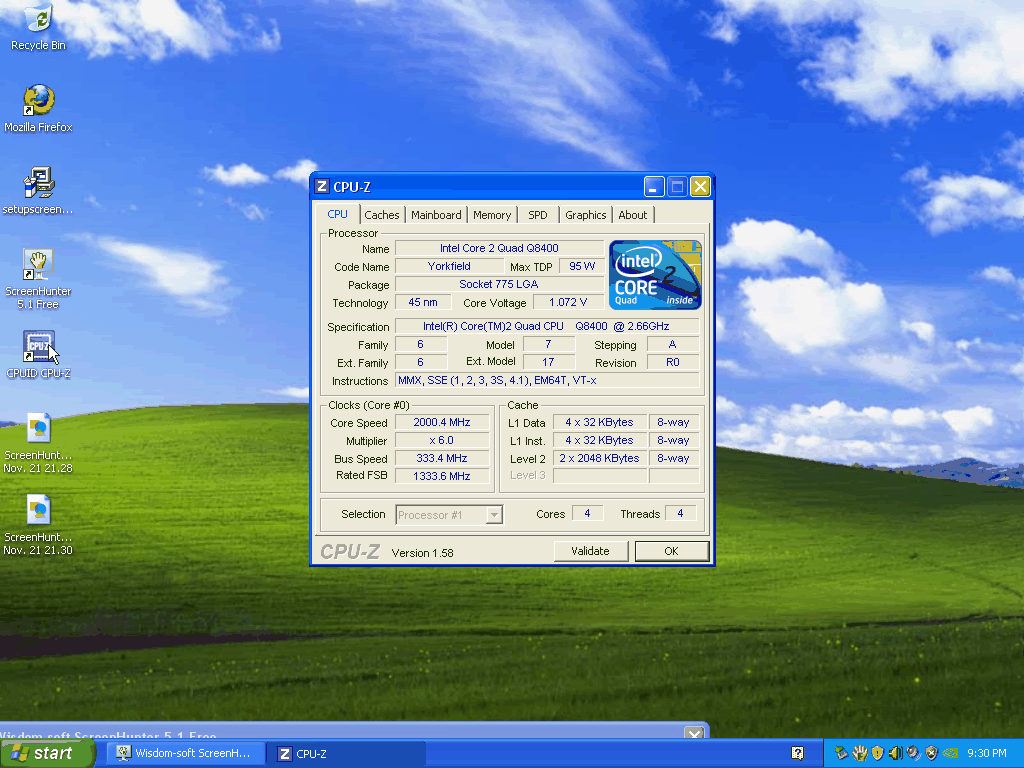Click the Stepping A value
The height and width of the screenshot is (768, 1024).
[673, 344]
